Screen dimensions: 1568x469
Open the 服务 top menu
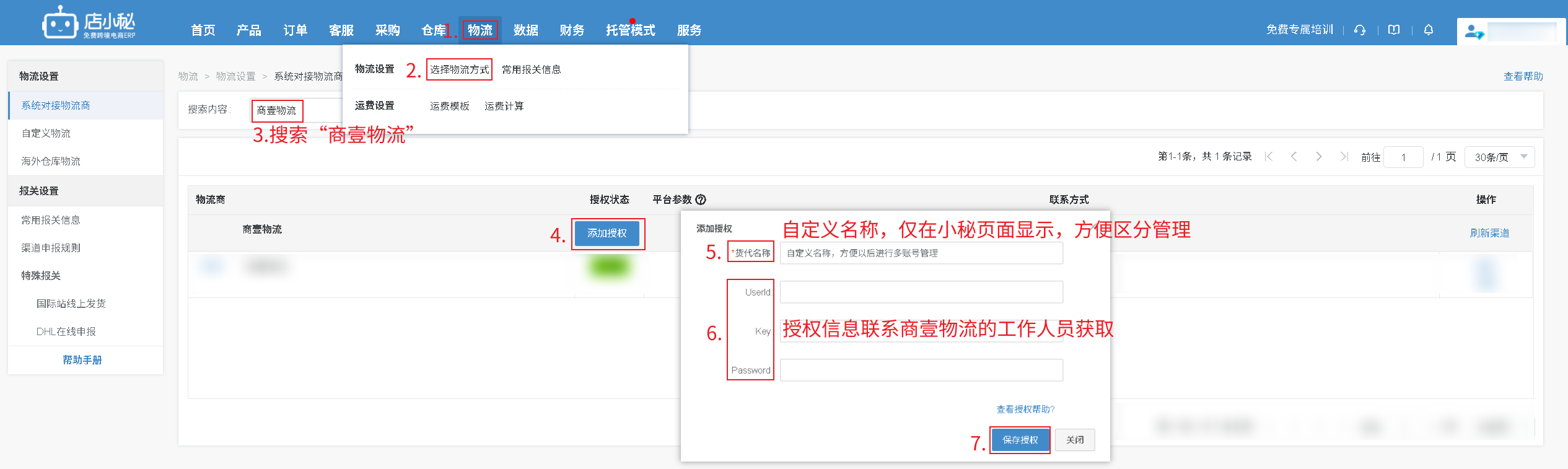[689, 30]
